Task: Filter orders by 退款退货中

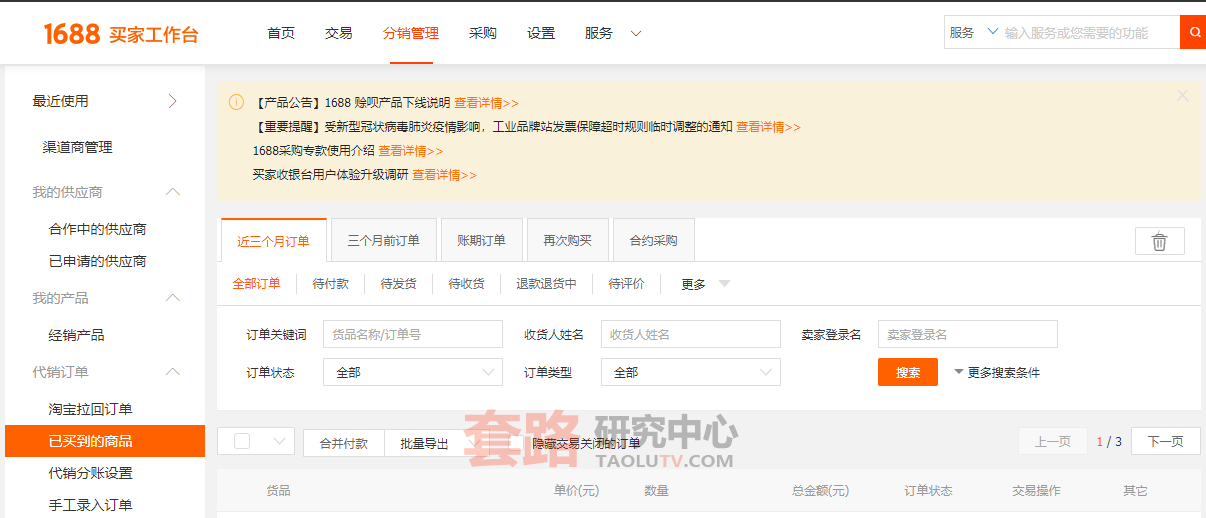Action: click(x=547, y=284)
